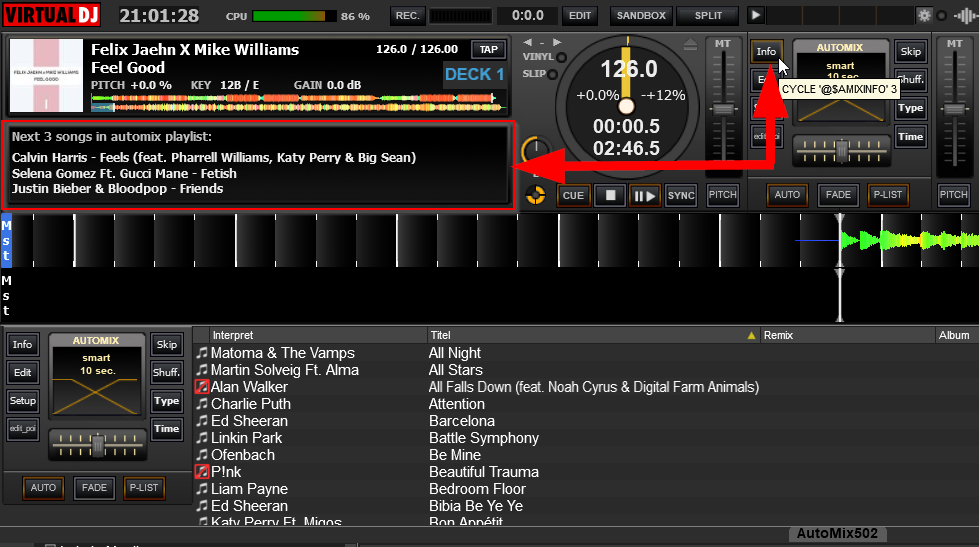Click the right deck PITCH button

click(953, 195)
